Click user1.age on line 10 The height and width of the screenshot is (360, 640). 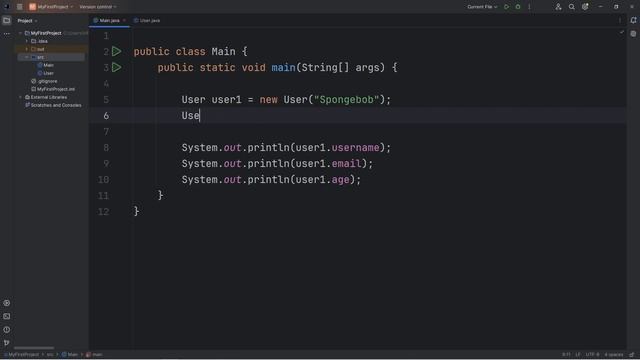[x=322, y=180]
